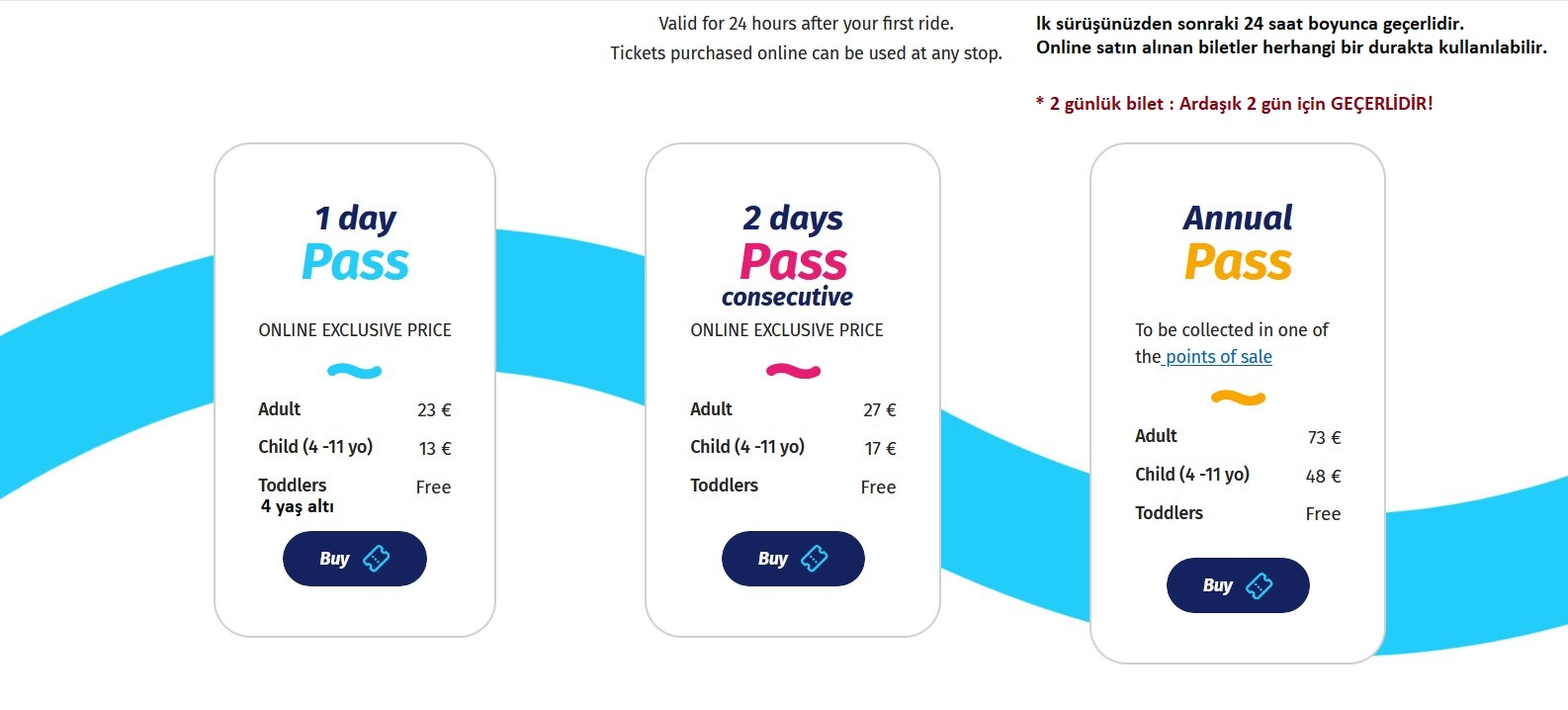The height and width of the screenshot is (710, 1568).
Task: Click the 73 € annual adult price
Action: pyautogui.click(x=1325, y=437)
